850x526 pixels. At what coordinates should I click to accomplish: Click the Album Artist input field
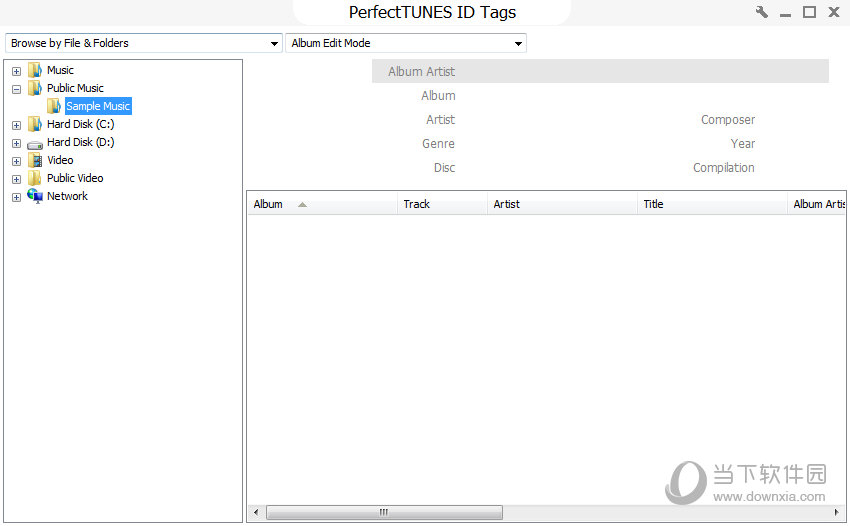pos(600,71)
